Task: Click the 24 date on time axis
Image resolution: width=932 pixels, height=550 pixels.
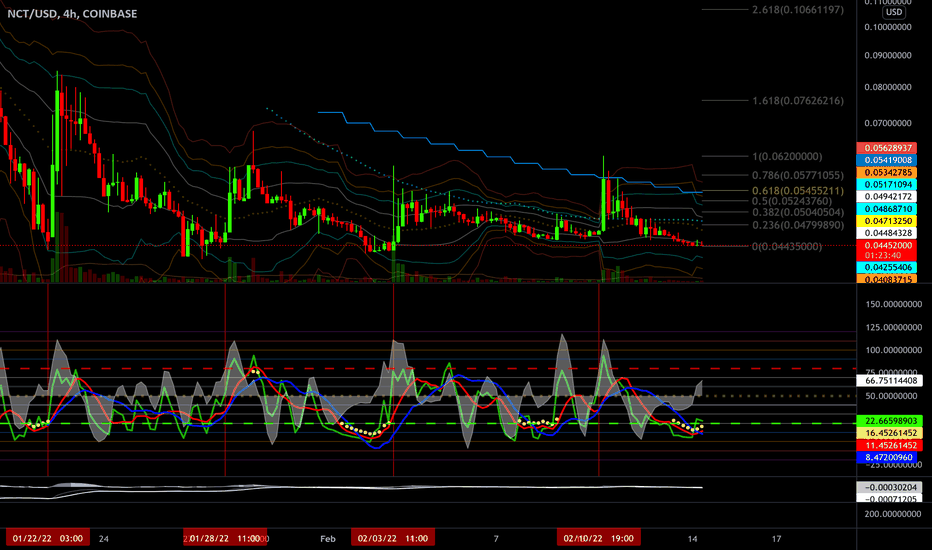Action: (104, 539)
